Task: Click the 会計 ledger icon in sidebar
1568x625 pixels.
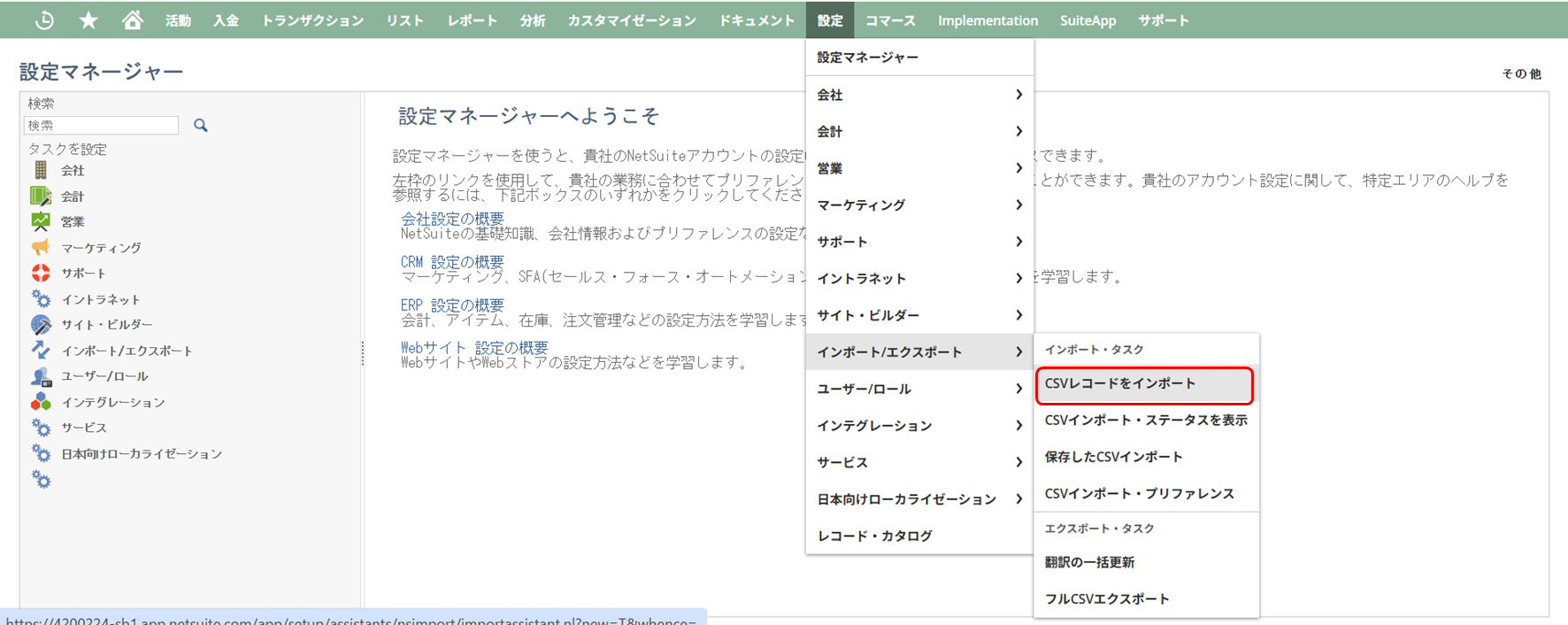Action: [x=41, y=196]
